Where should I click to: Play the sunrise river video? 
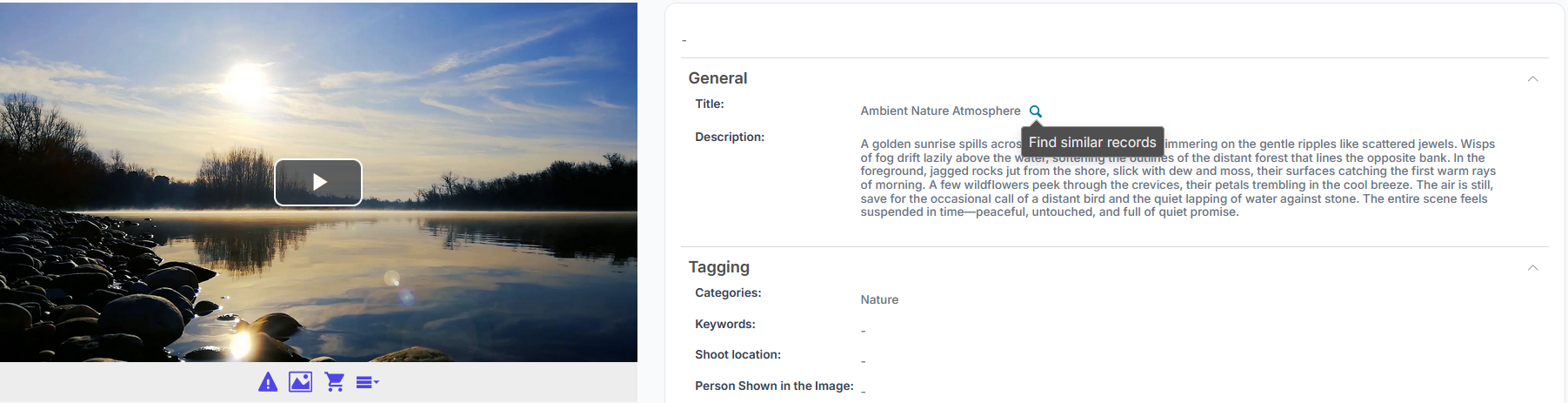click(318, 182)
